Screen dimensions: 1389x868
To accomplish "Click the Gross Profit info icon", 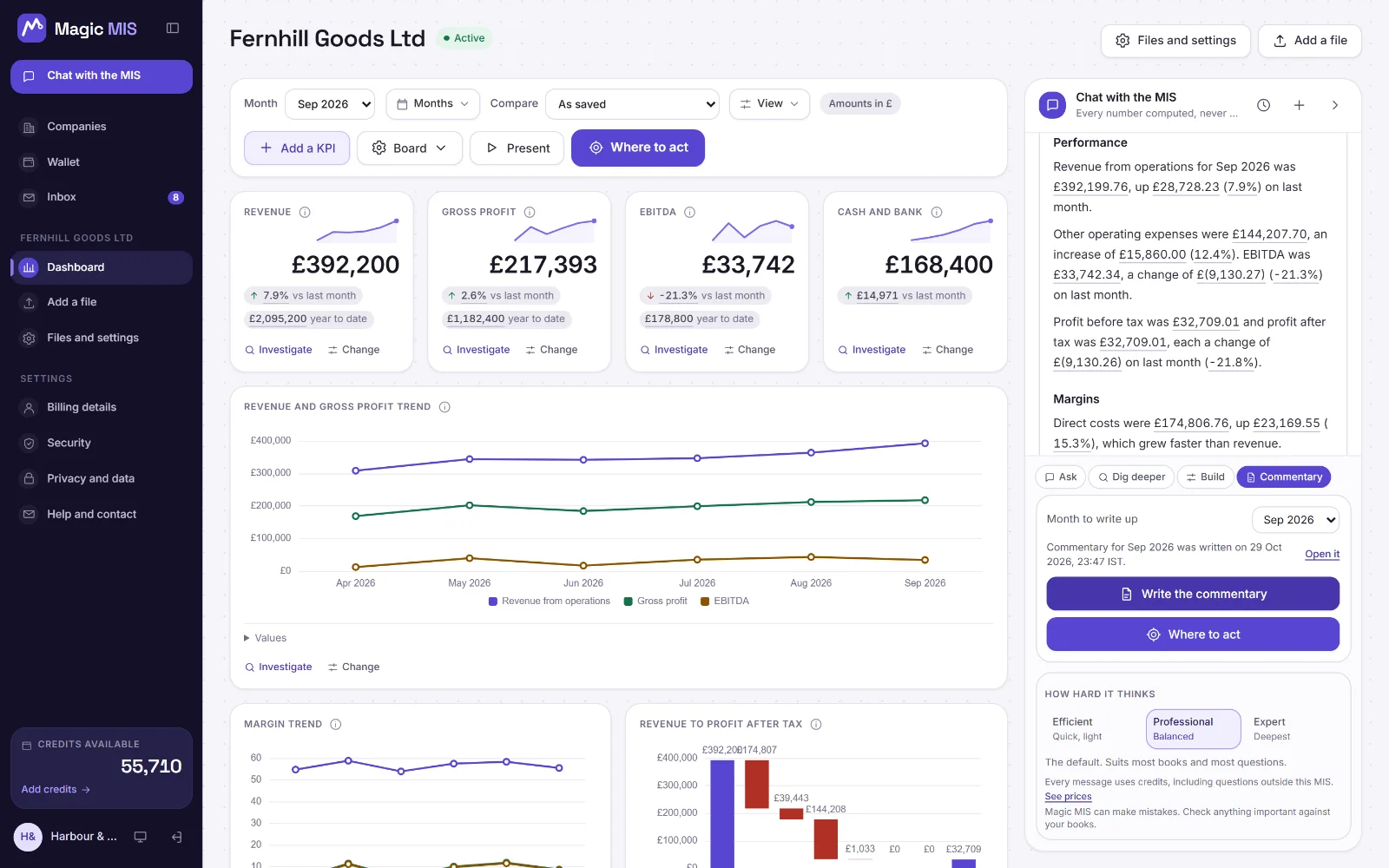I will 530,212.
